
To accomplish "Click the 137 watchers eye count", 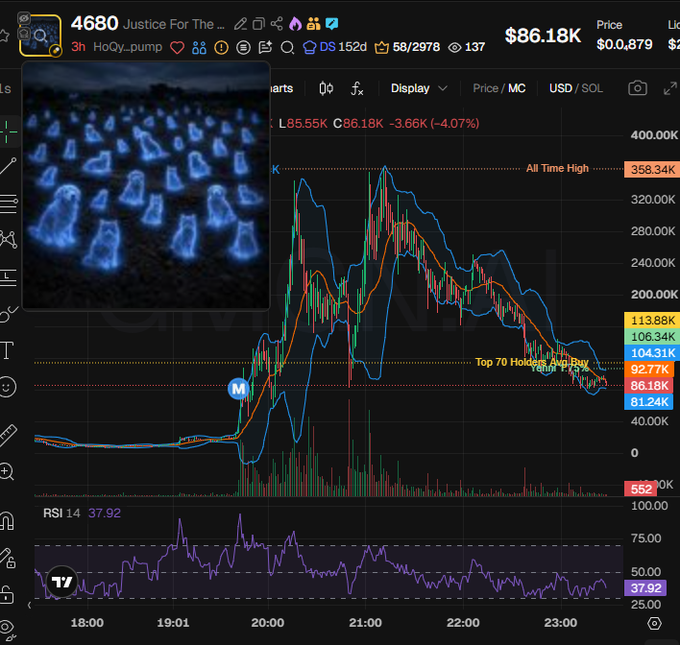I will 467,47.
